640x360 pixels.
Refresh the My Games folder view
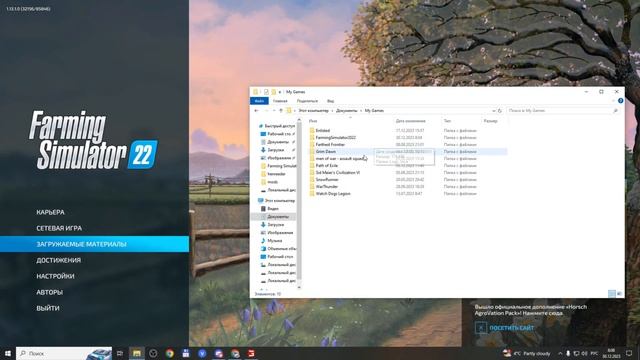coord(500,111)
